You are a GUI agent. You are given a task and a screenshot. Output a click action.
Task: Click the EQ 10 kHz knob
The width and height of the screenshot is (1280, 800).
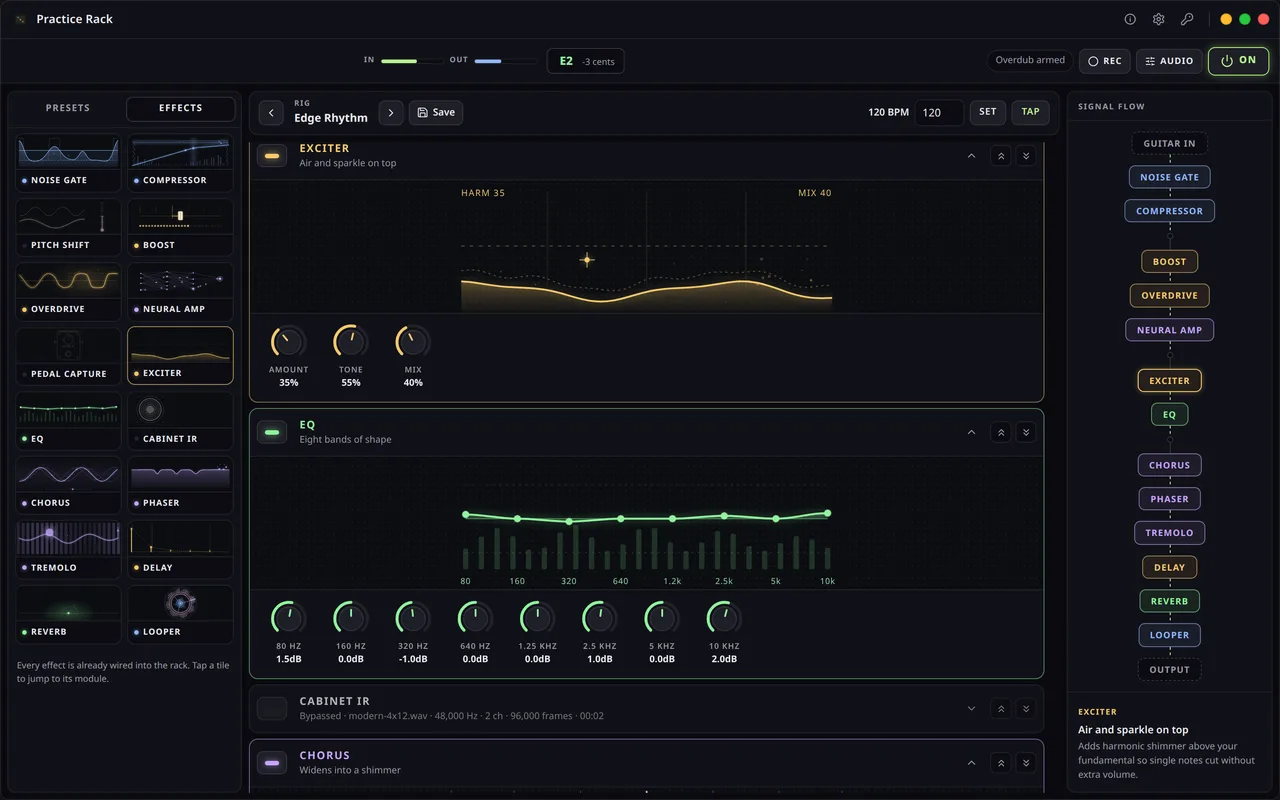pos(723,618)
